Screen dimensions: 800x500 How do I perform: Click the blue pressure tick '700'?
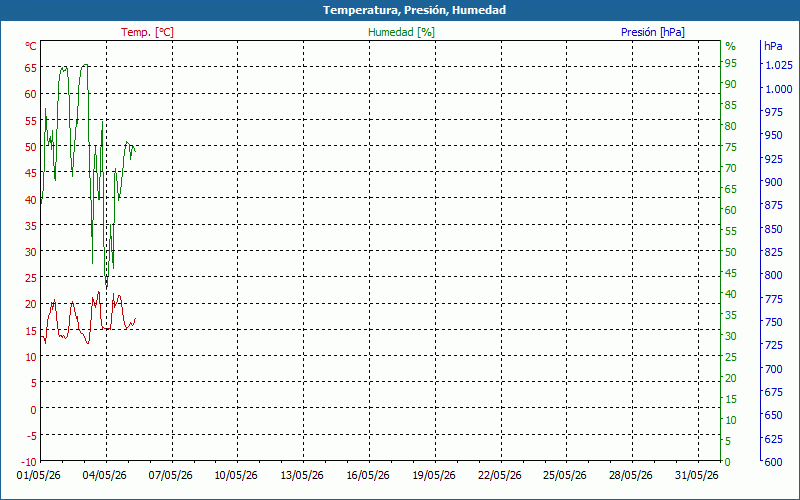tap(773, 369)
